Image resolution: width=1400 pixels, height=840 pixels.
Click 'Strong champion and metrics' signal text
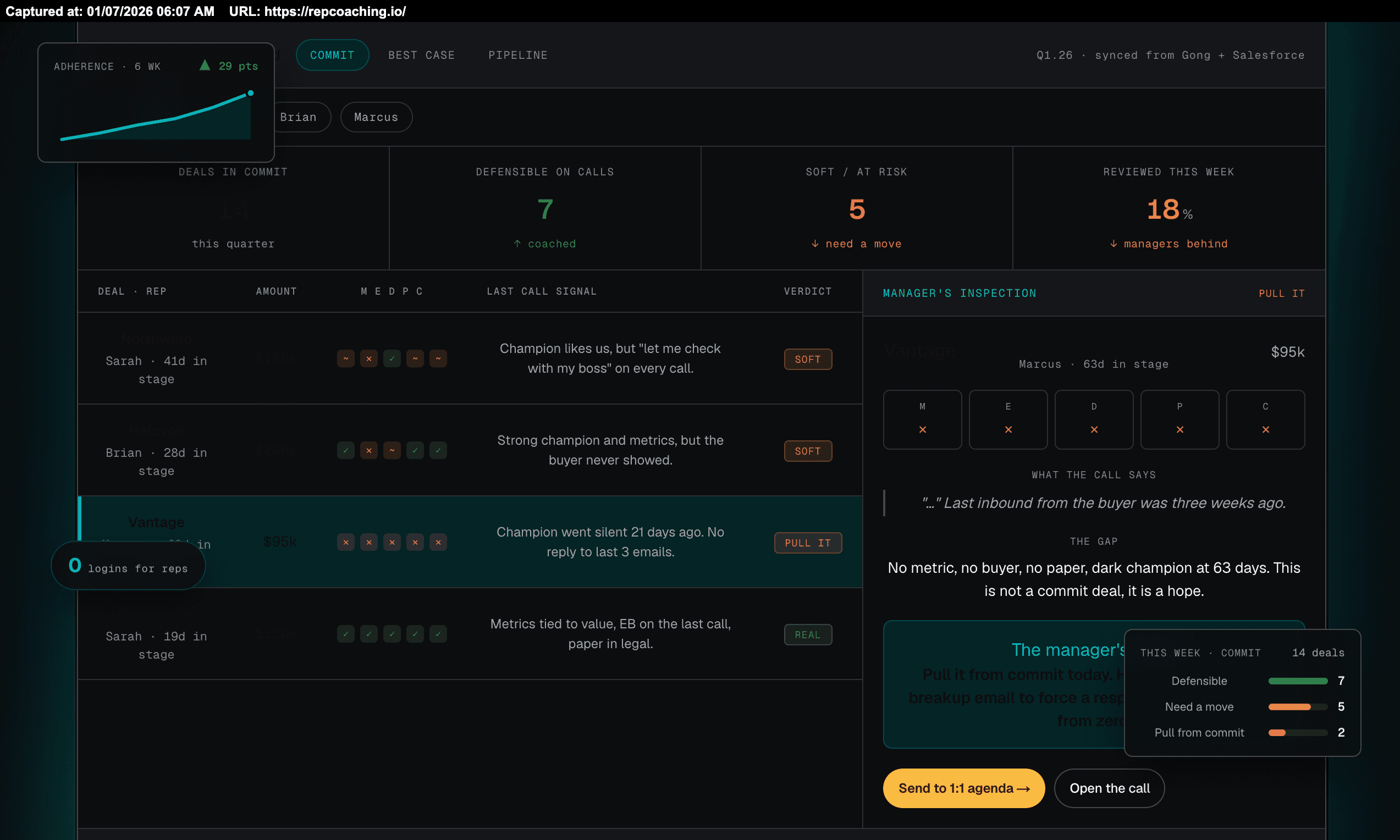click(610, 450)
